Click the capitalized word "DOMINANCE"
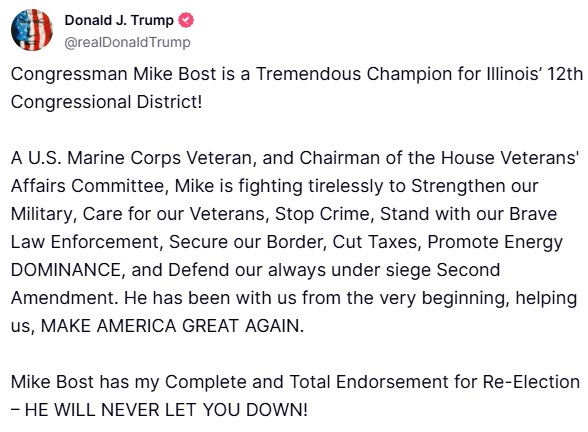The width and height of the screenshot is (588, 432). tap(66, 270)
